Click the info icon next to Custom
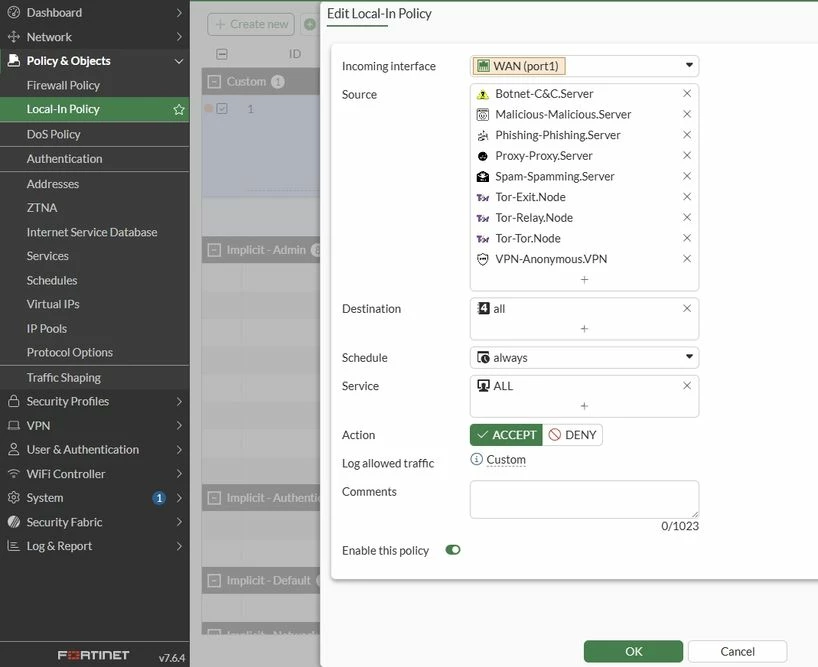Image resolution: width=818 pixels, height=667 pixels. click(x=476, y=459)
